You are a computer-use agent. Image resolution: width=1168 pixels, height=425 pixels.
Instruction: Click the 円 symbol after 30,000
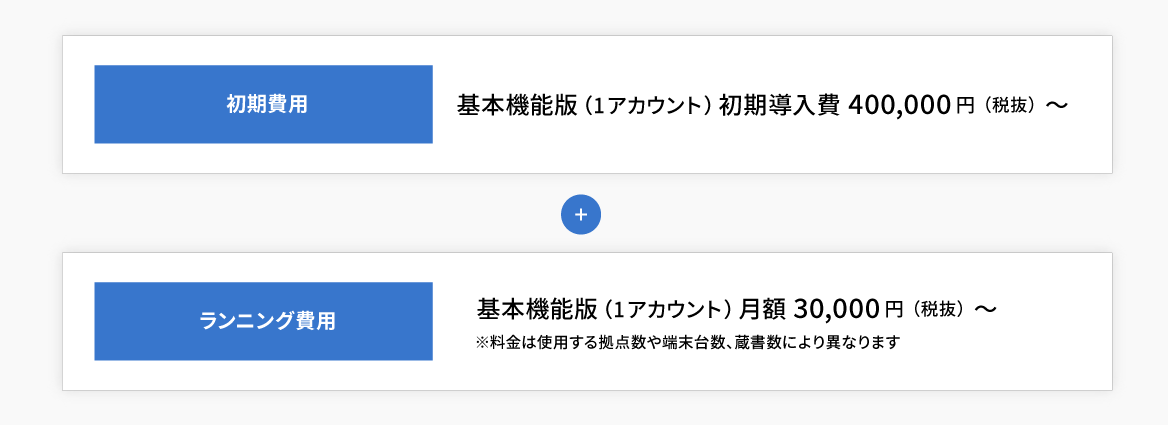coord(894,308)
